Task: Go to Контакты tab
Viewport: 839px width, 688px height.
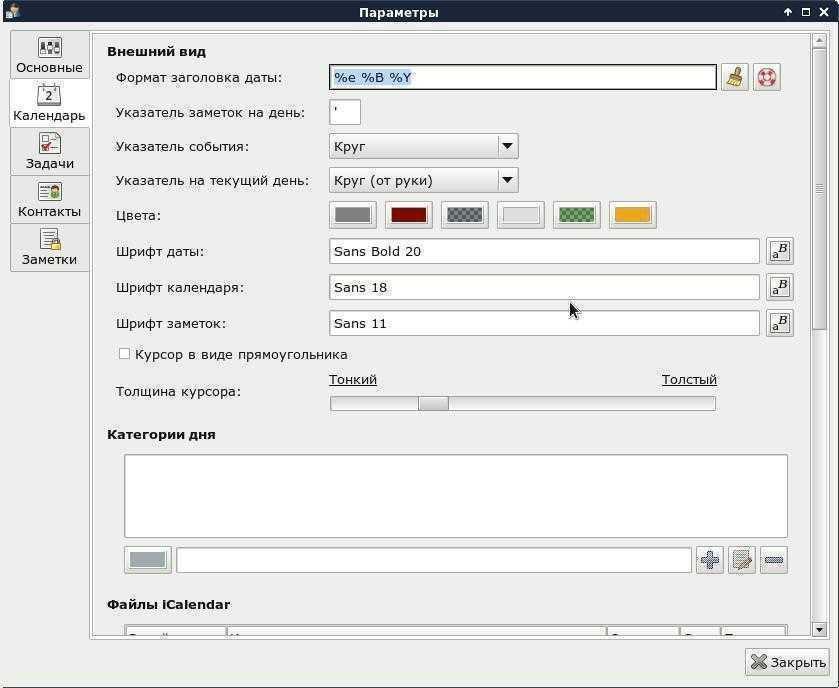Action: pos(49,199)
